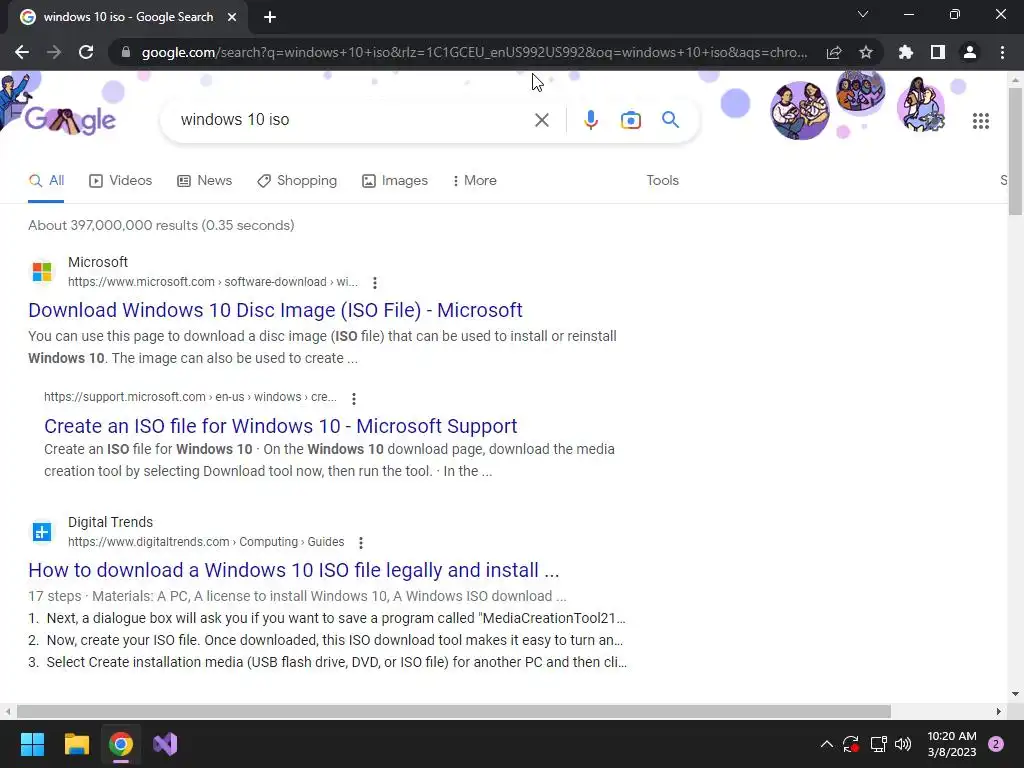Screen dimensions: 1024x768
Task: Show hidden system tray icons
Action: [826, 744]
